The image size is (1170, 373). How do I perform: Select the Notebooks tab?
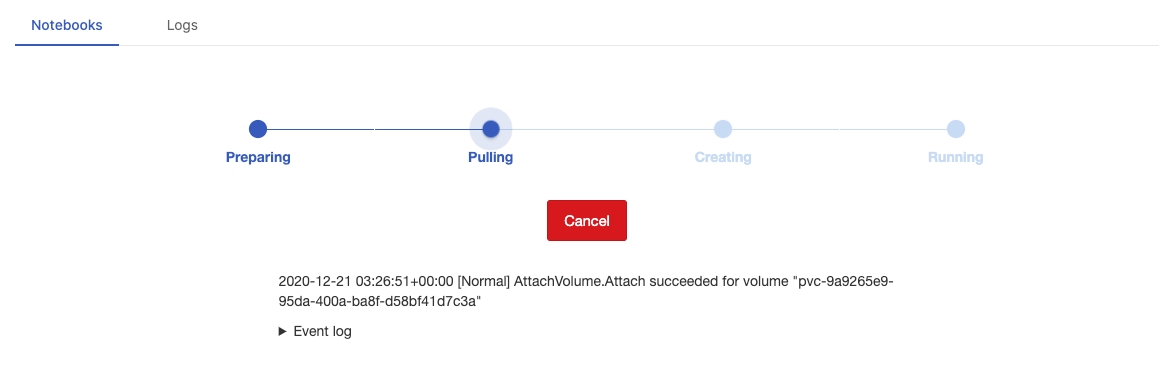(66, 25)
